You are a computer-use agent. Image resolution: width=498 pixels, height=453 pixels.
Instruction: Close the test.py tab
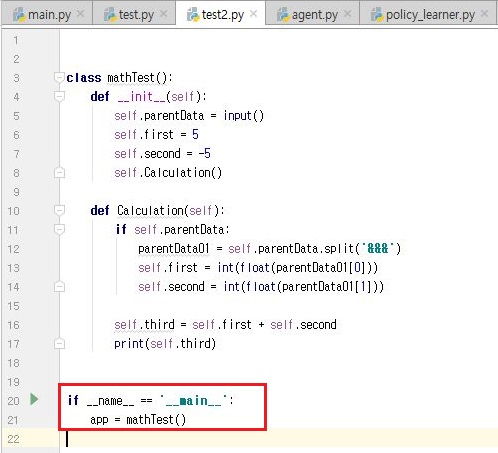(163, 14)
